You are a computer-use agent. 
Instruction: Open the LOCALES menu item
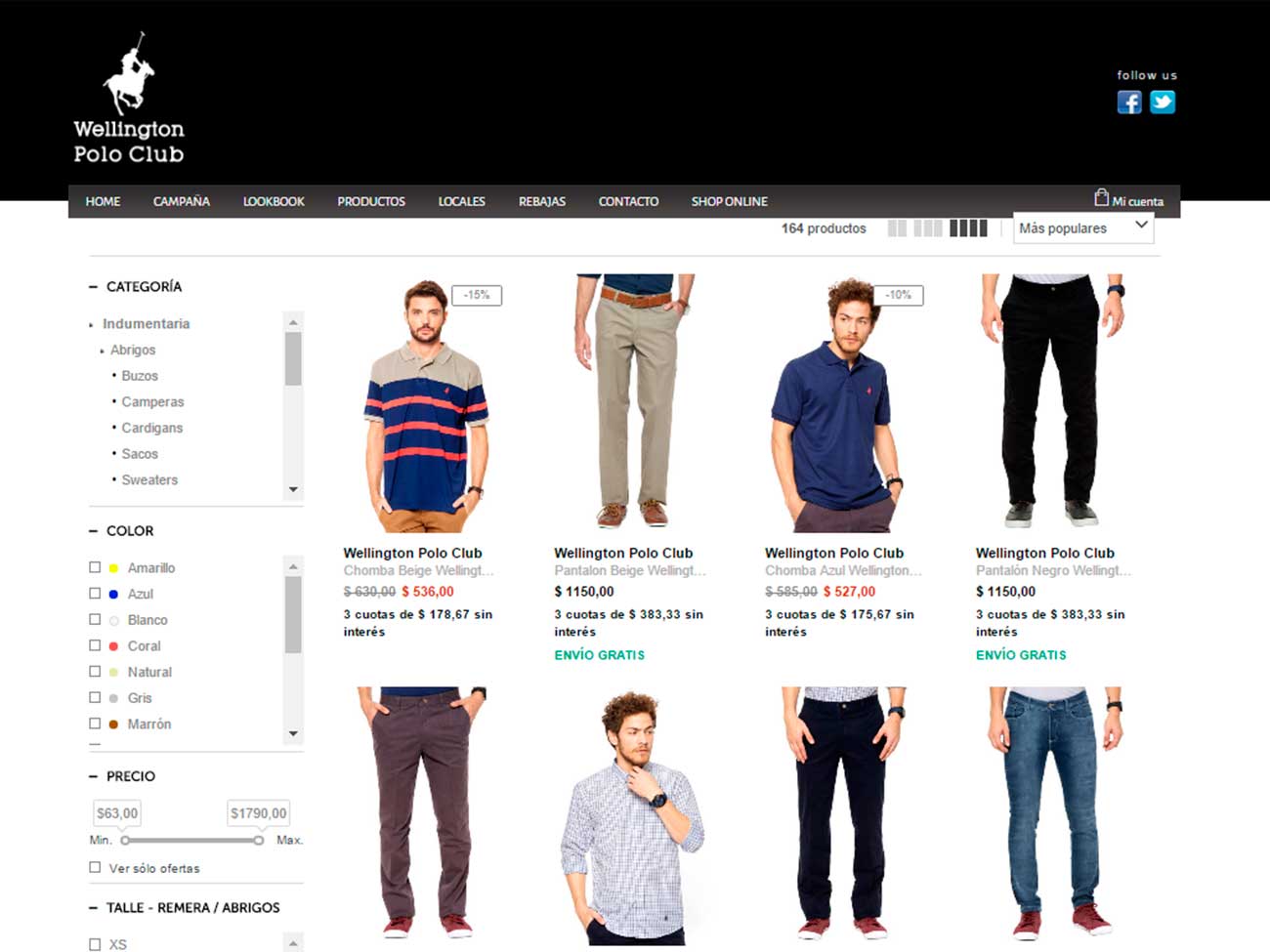coord(462,201)
